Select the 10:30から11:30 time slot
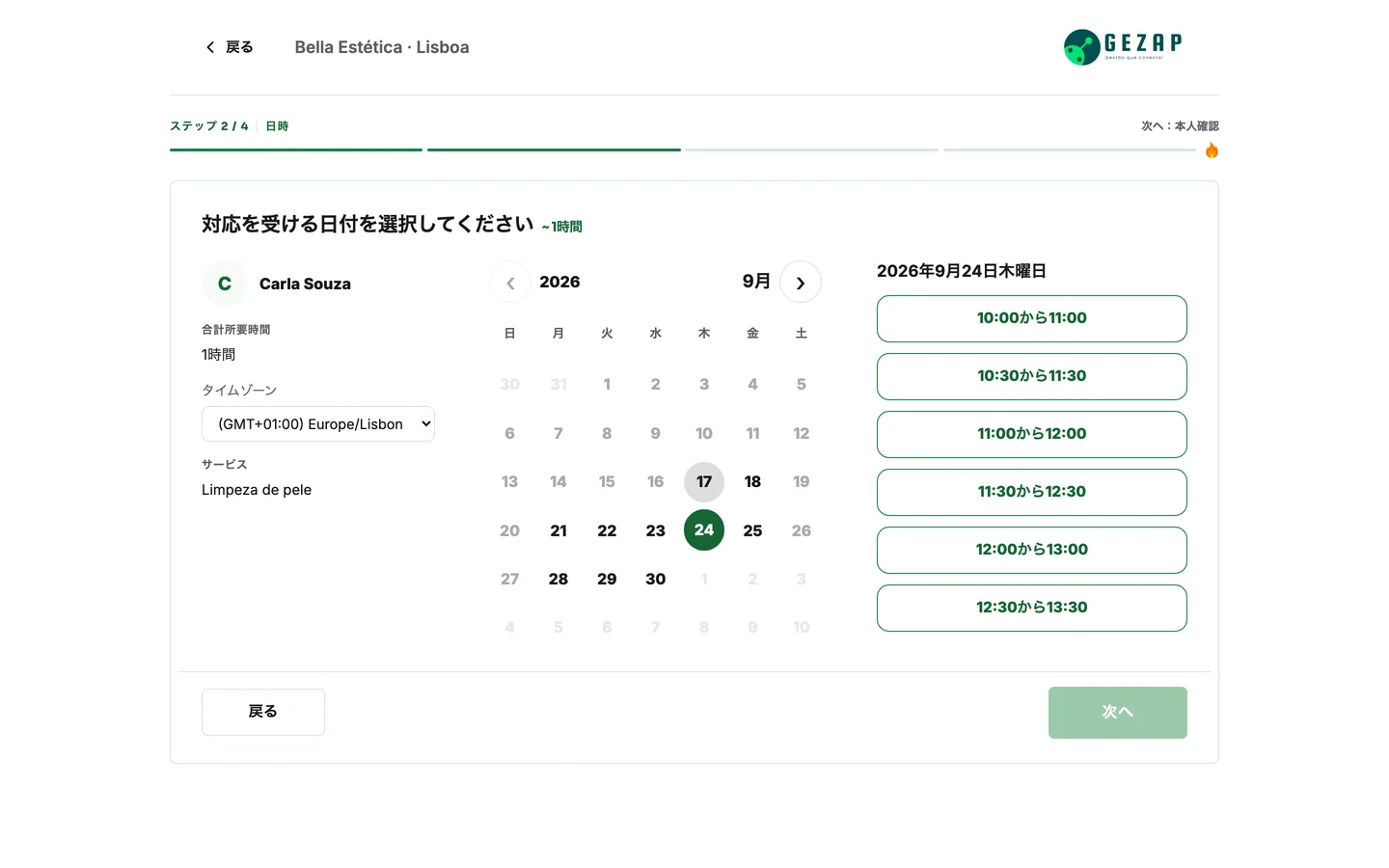1389x868 pixels. [x=1032, y=376]
